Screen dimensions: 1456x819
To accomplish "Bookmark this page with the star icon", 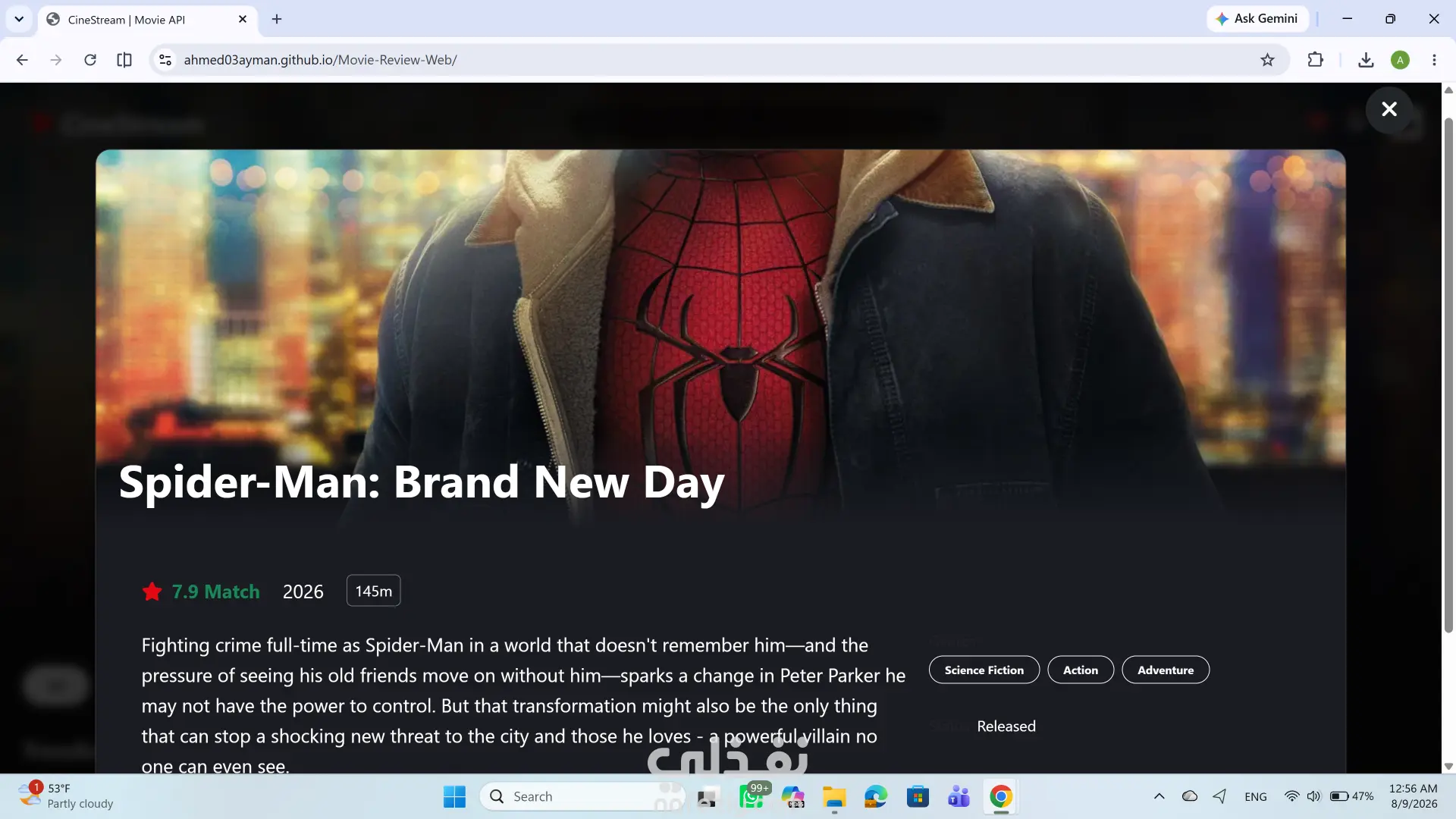I will pos(1267,60).
